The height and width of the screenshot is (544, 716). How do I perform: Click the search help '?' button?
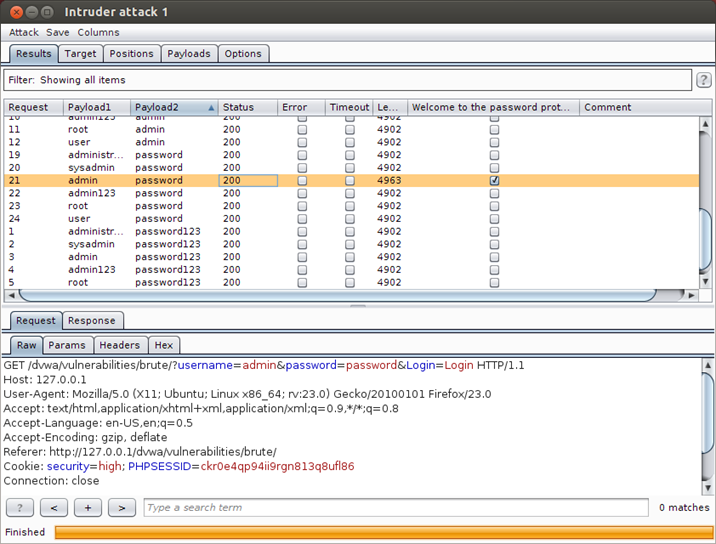pos(19,507)
